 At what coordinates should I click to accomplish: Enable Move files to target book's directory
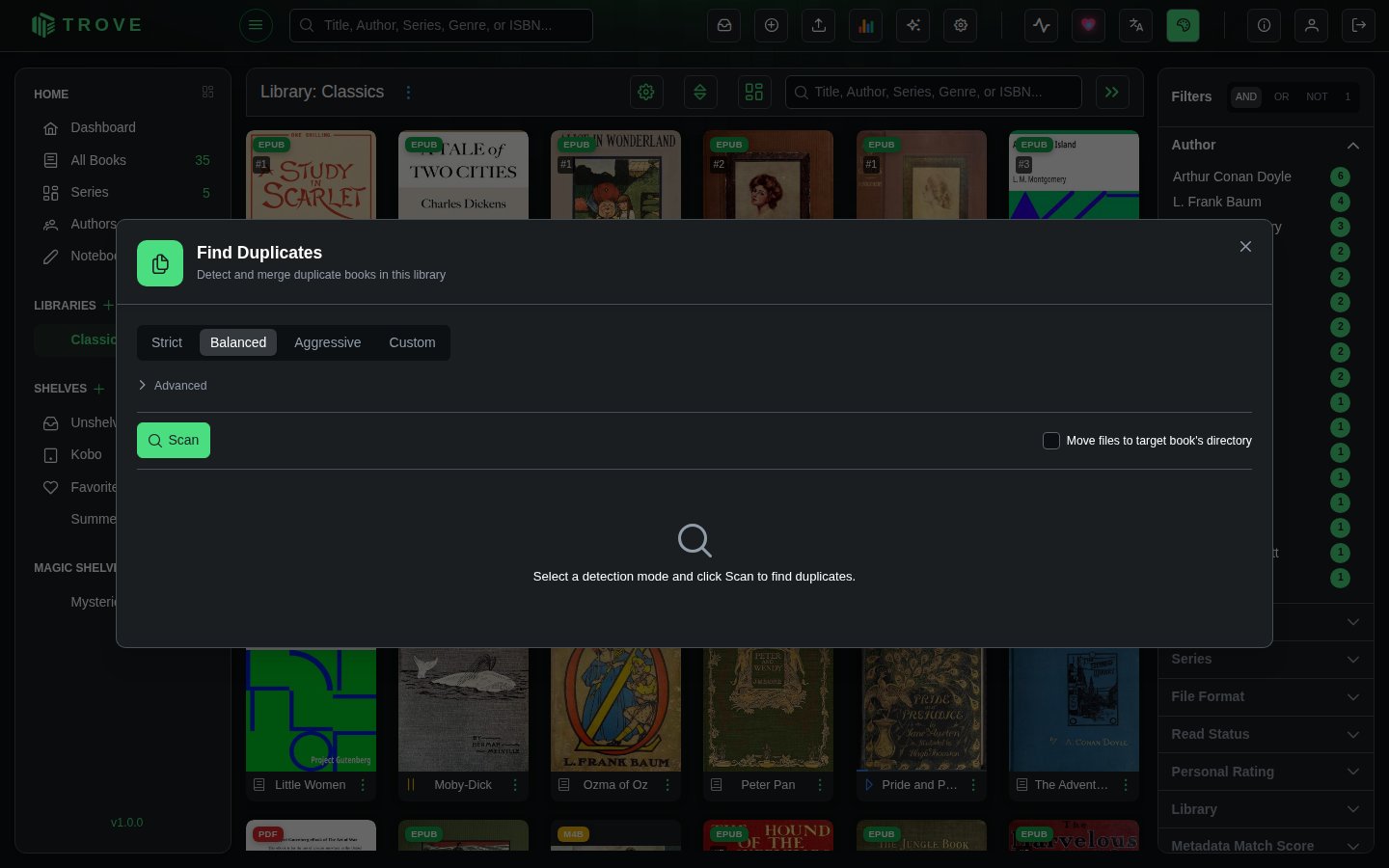click(x=1051, y=441)
